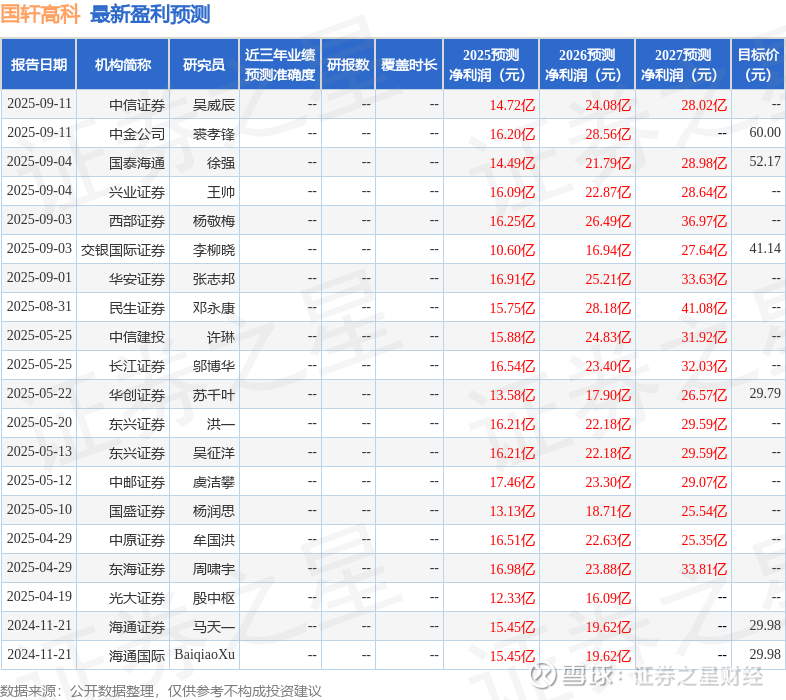
Task: Select researcher 杨润思
Action: (x=214, y=512)
